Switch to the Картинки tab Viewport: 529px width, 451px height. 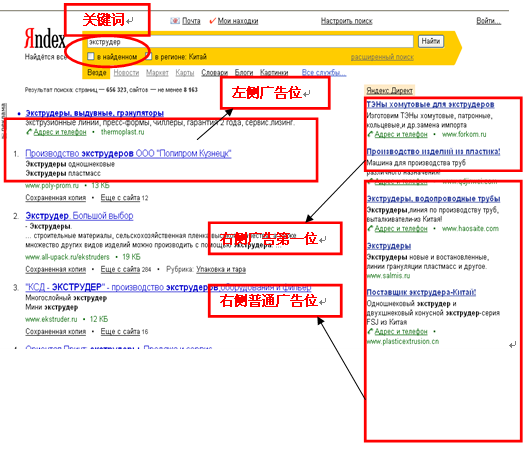274,73
